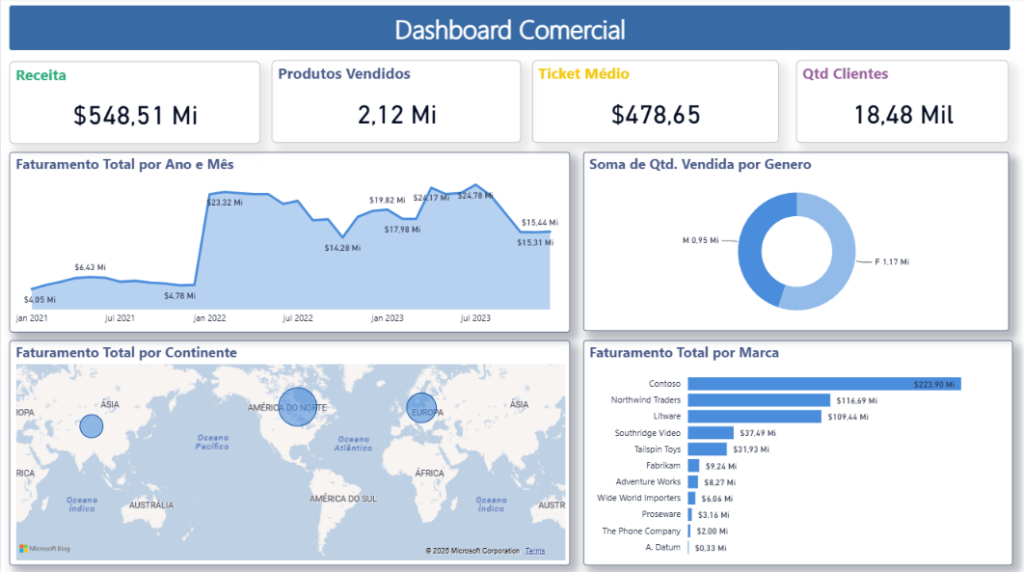Select the Austrália map label

[151, 505]
